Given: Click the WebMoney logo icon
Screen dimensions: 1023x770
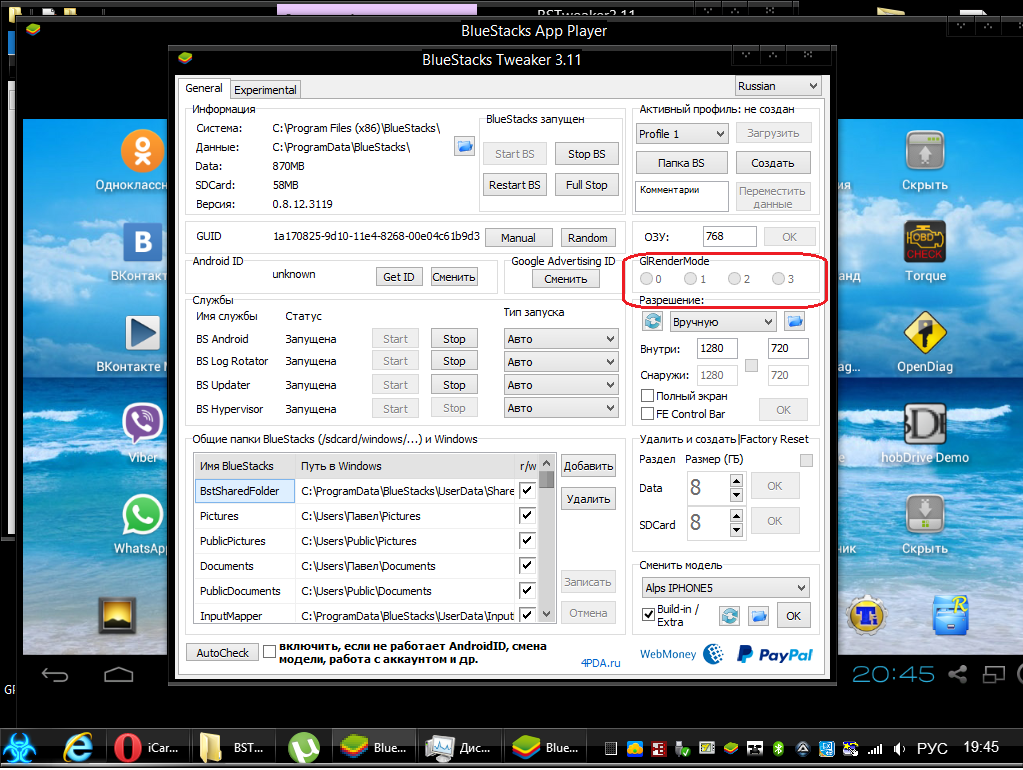Looking at the screenshot, I should point(714,655).
